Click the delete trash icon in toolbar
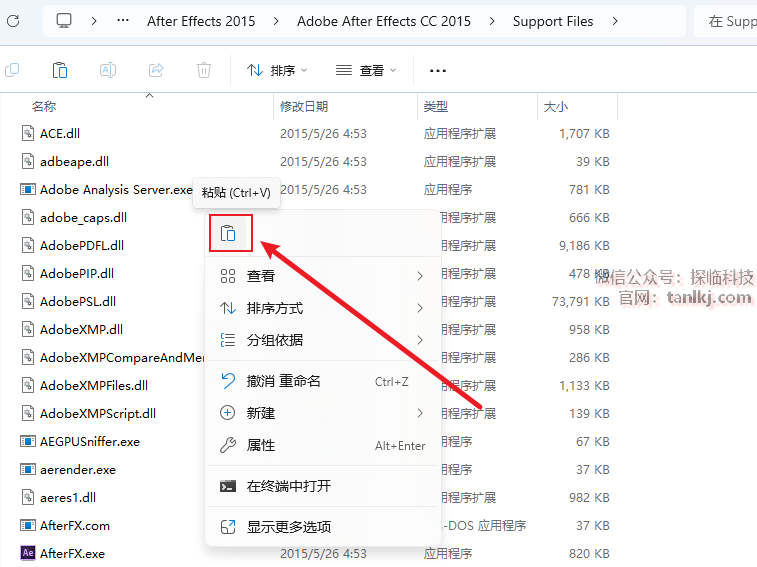The image size is (757, 567). [204, 71]
